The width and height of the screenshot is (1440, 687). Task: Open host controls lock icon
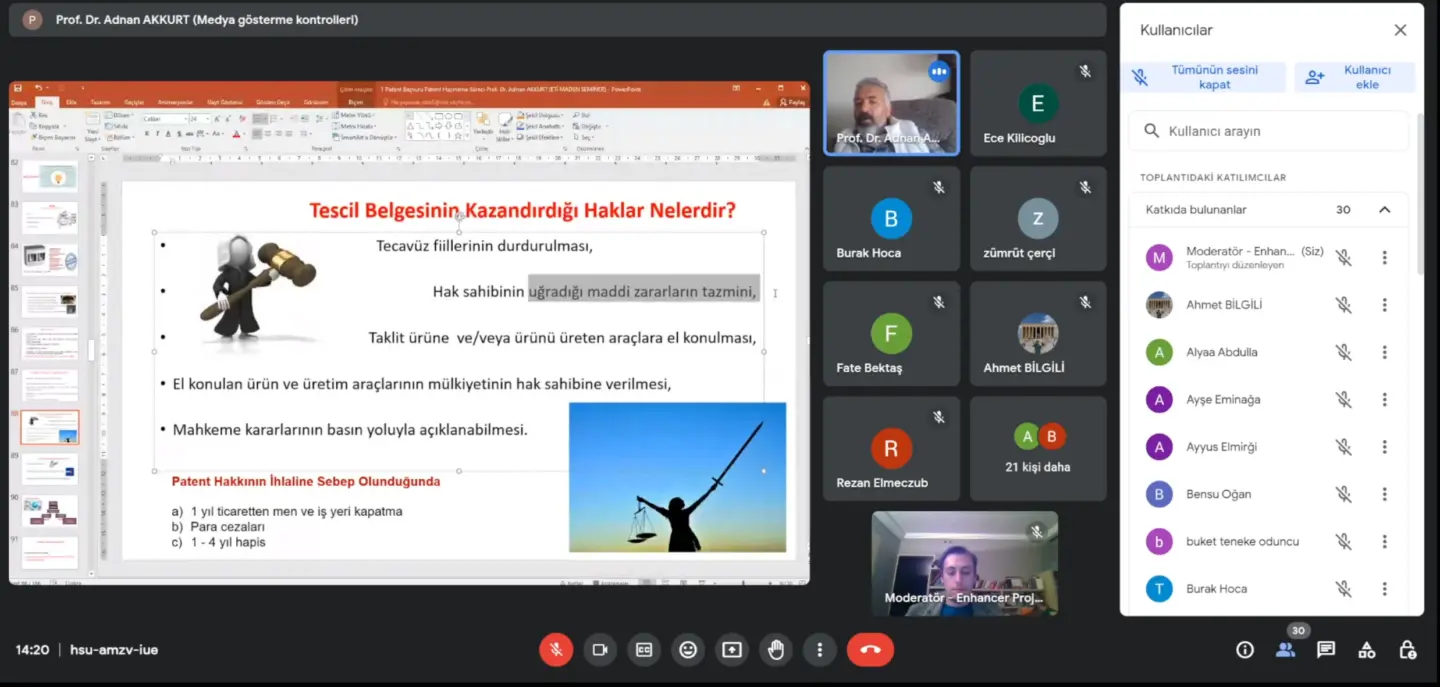coord(1407,650)
